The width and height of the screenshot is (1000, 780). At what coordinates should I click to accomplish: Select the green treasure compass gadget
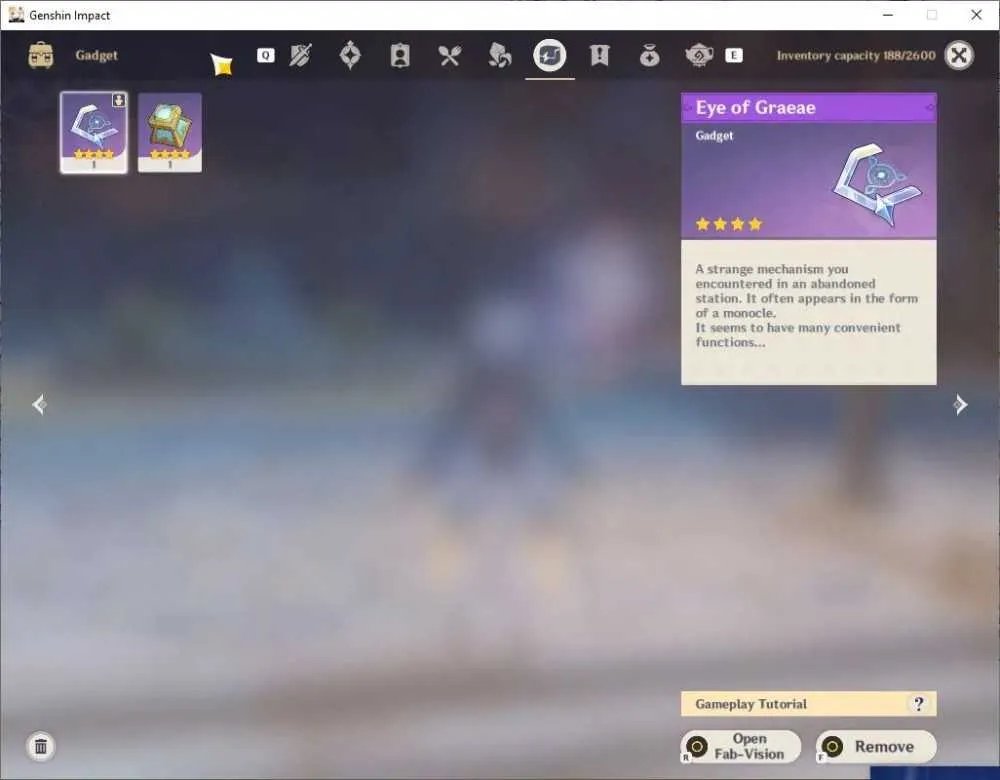coord(170,132)
